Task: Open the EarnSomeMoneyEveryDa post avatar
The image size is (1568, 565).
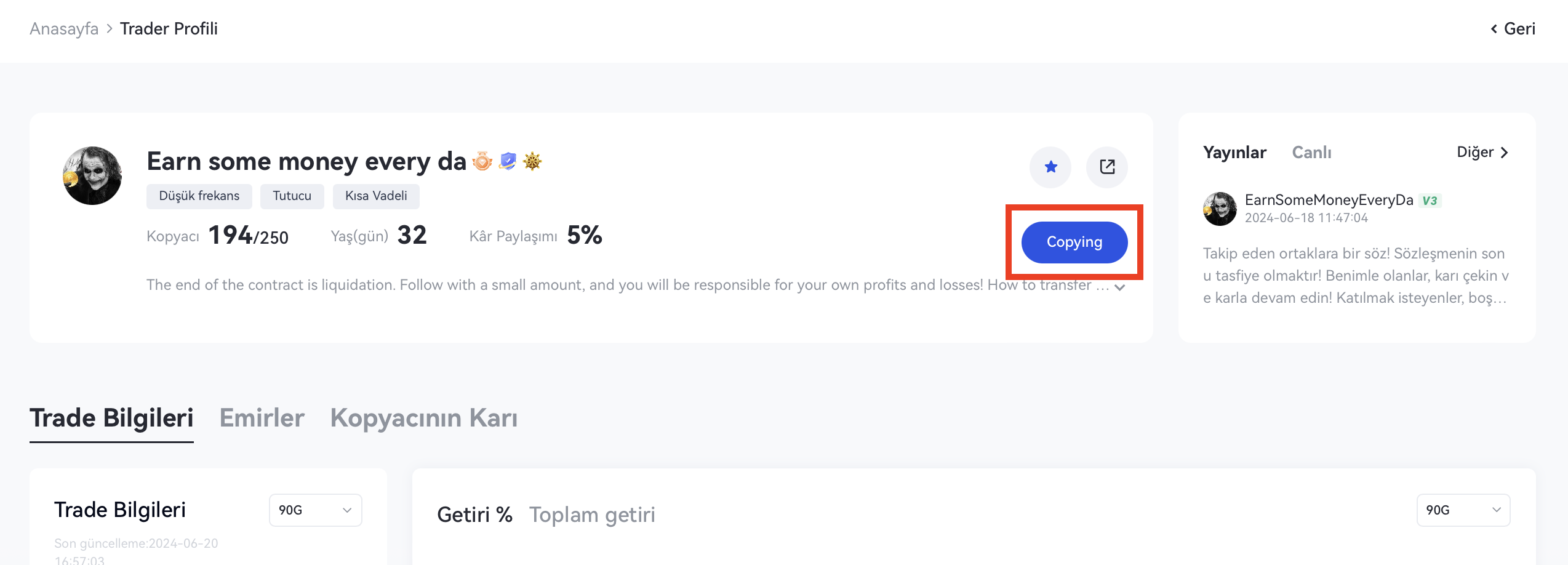Action: point(1220,209)
